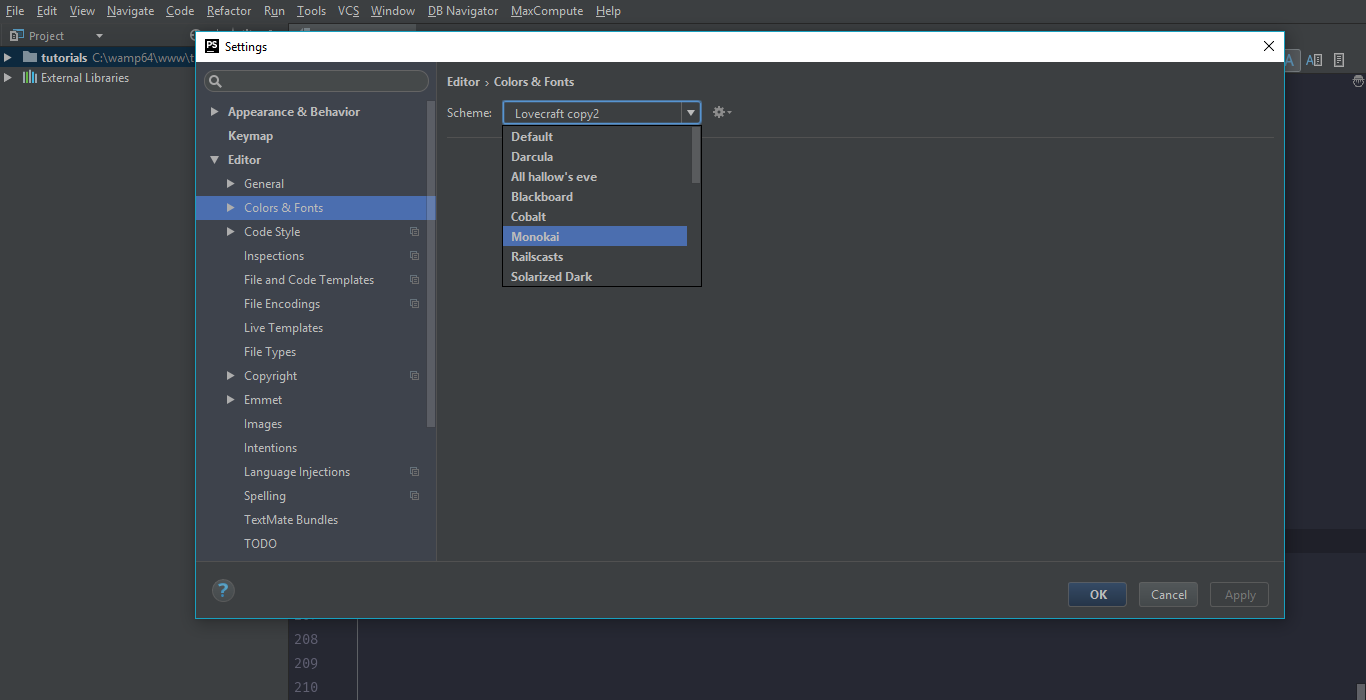Screen dimensions: 1366x700
Task: Expand the Appearance & Behavior section
Action: (215, 112)
